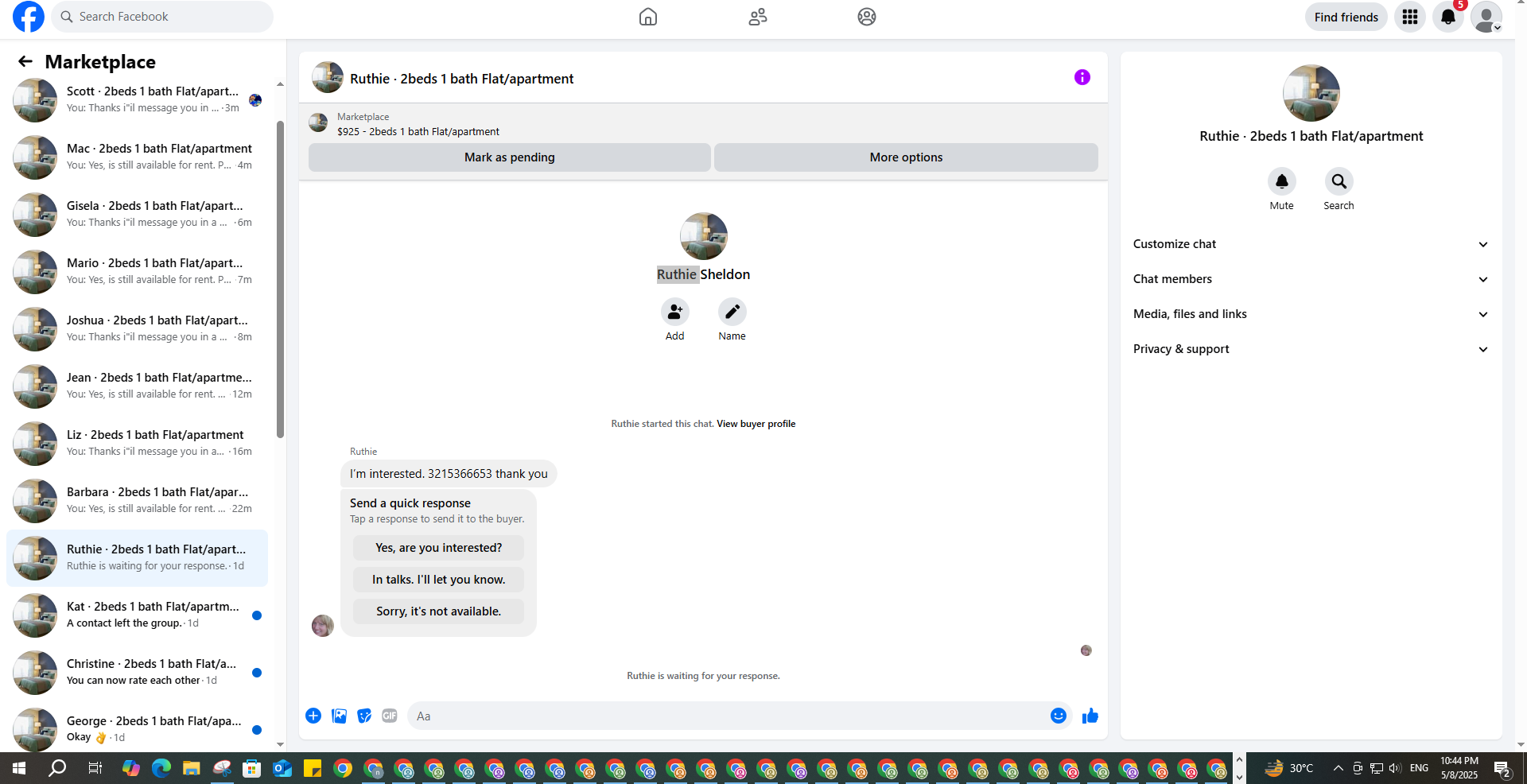Open the Scott conversation
The height and width of the screenshot is (784, 1527).
[137, 100]
